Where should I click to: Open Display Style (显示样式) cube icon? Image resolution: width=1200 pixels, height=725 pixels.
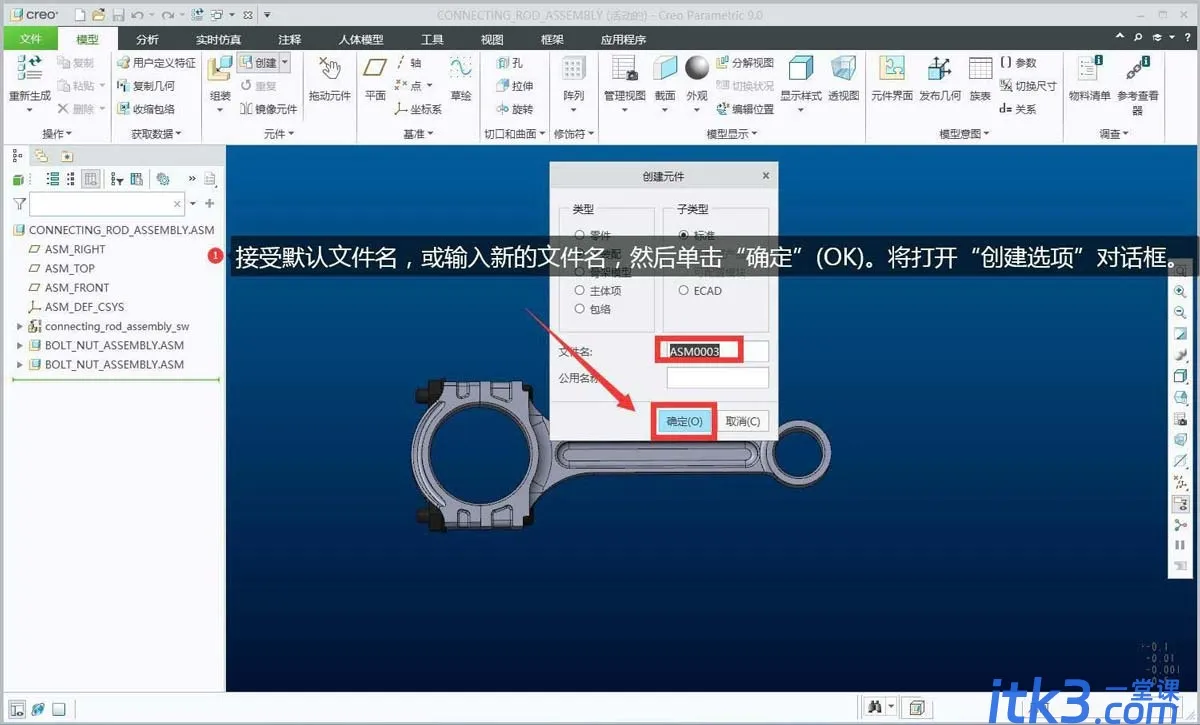tap(800, 68)
